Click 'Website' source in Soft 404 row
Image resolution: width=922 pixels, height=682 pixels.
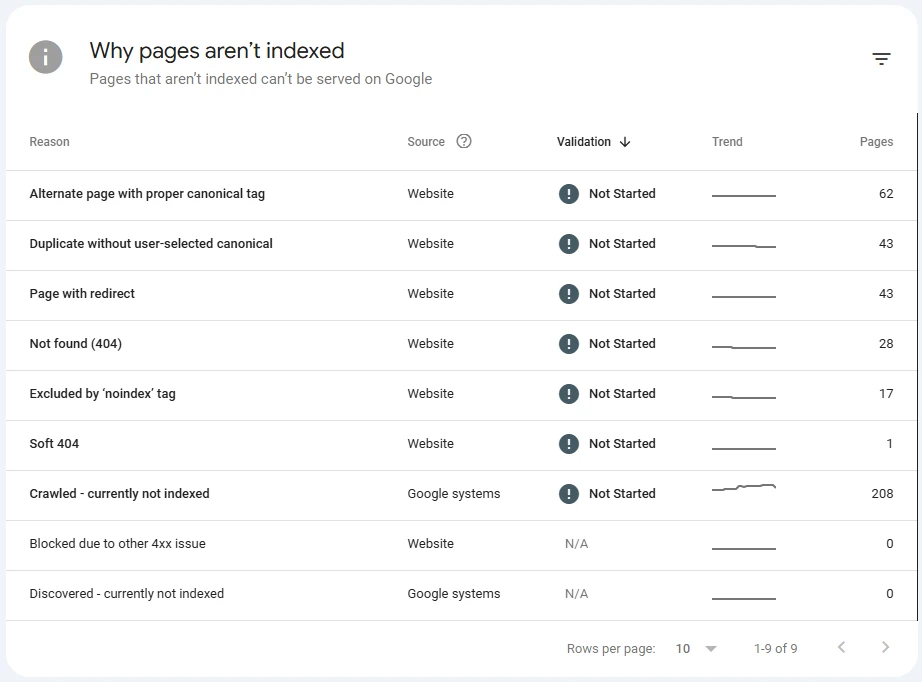click(x=430, y=443)
